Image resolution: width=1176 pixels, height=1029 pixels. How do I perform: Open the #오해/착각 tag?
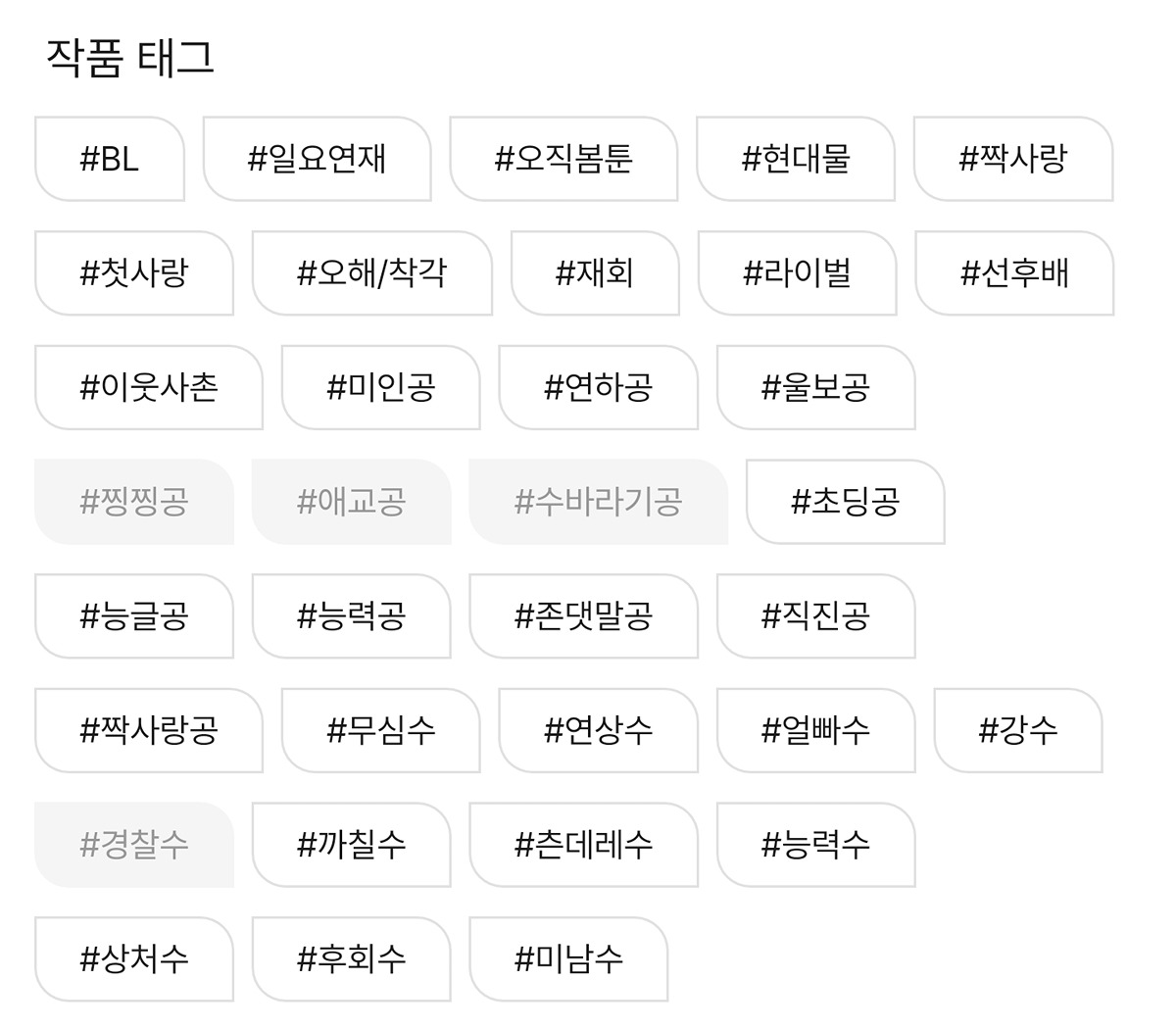pyautogui.click(x=371, y=273)
